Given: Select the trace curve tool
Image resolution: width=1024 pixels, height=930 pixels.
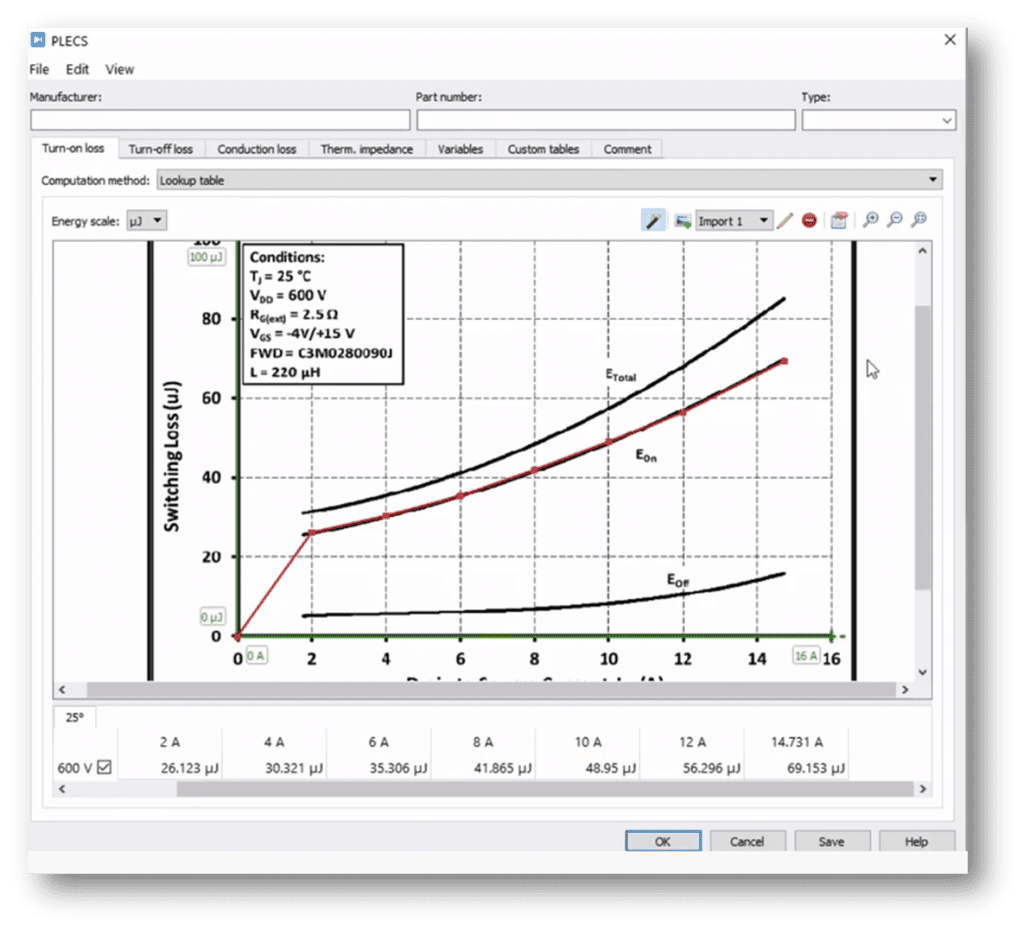Looking at the screenshot, I should 654,220.
